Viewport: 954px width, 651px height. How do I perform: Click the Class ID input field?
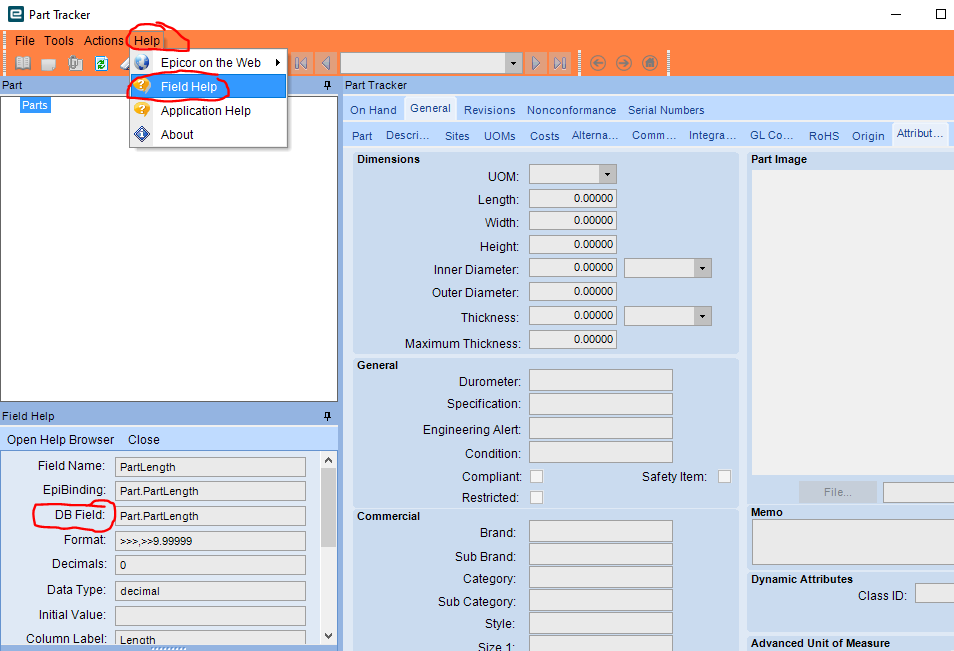pos(935,594)
